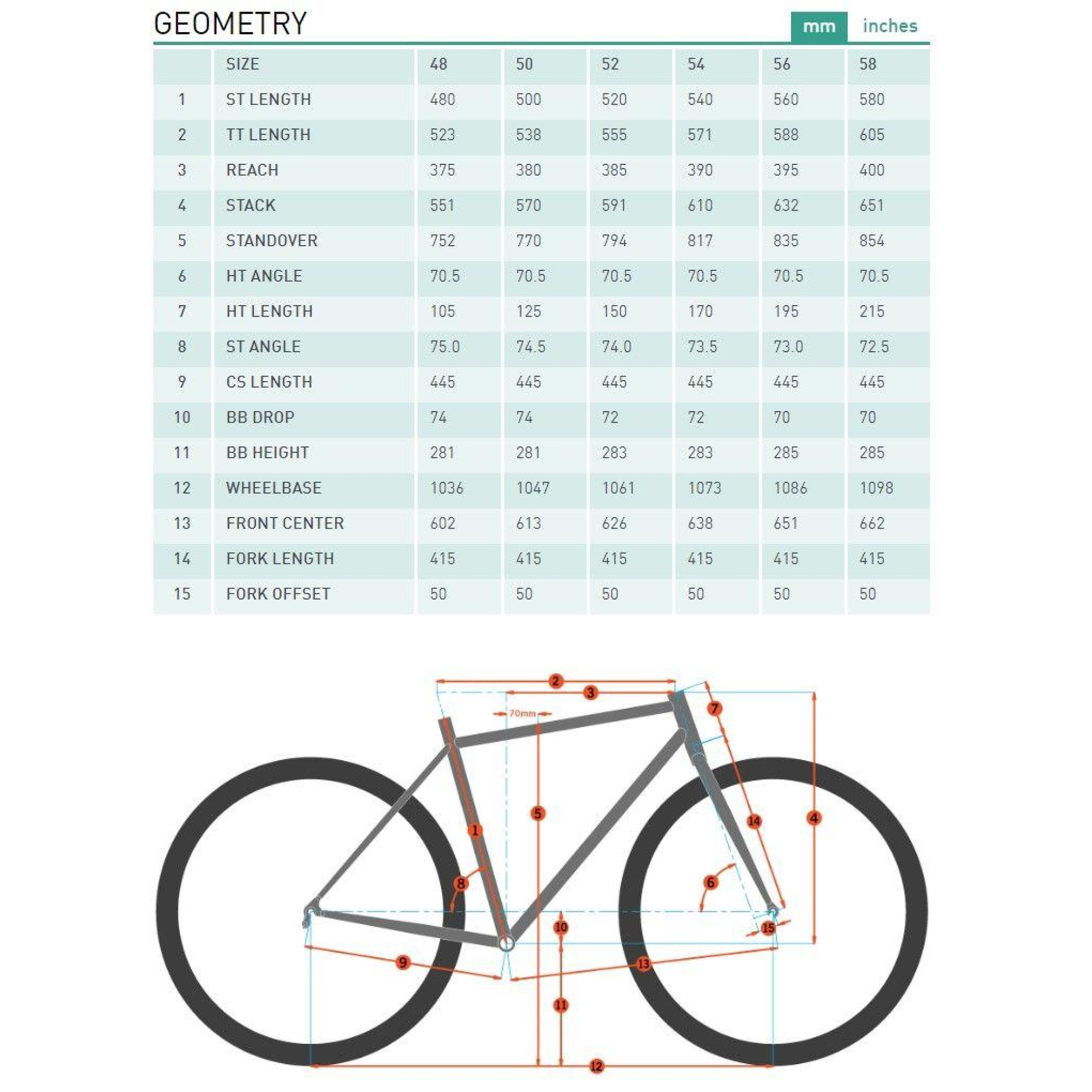The image size is (1092, 1092).
Task: Click red marker 6 at head angle
Action: coord(711,882)
